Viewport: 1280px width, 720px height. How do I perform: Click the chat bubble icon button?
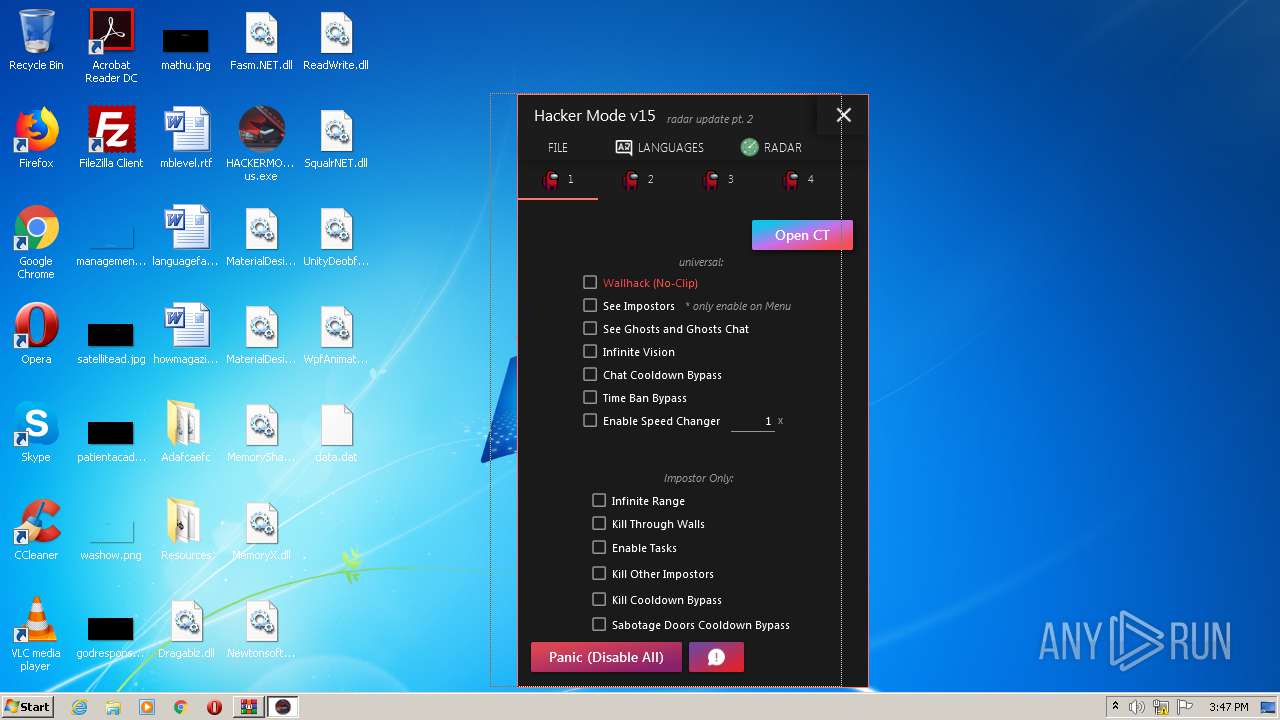pos(716,657)
